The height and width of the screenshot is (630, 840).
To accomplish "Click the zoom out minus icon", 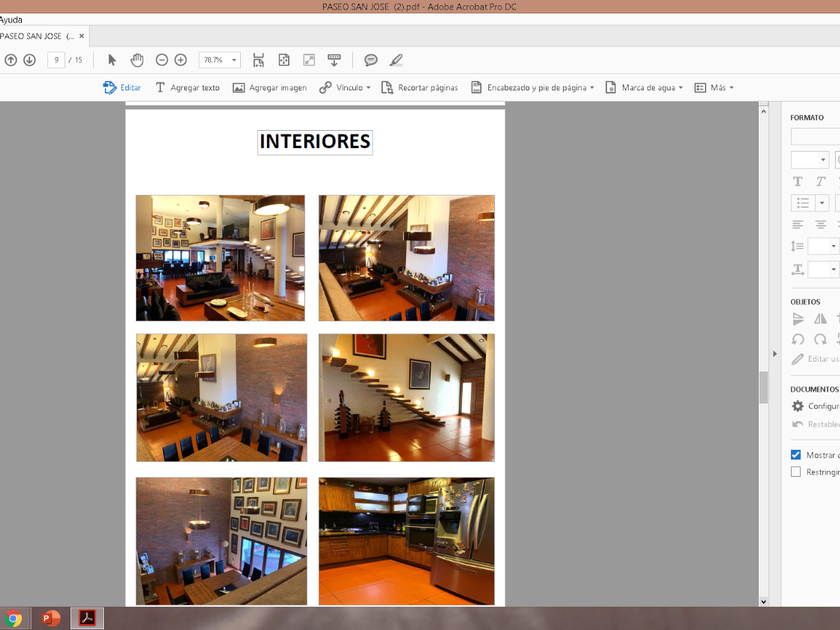I will (162, 60).
